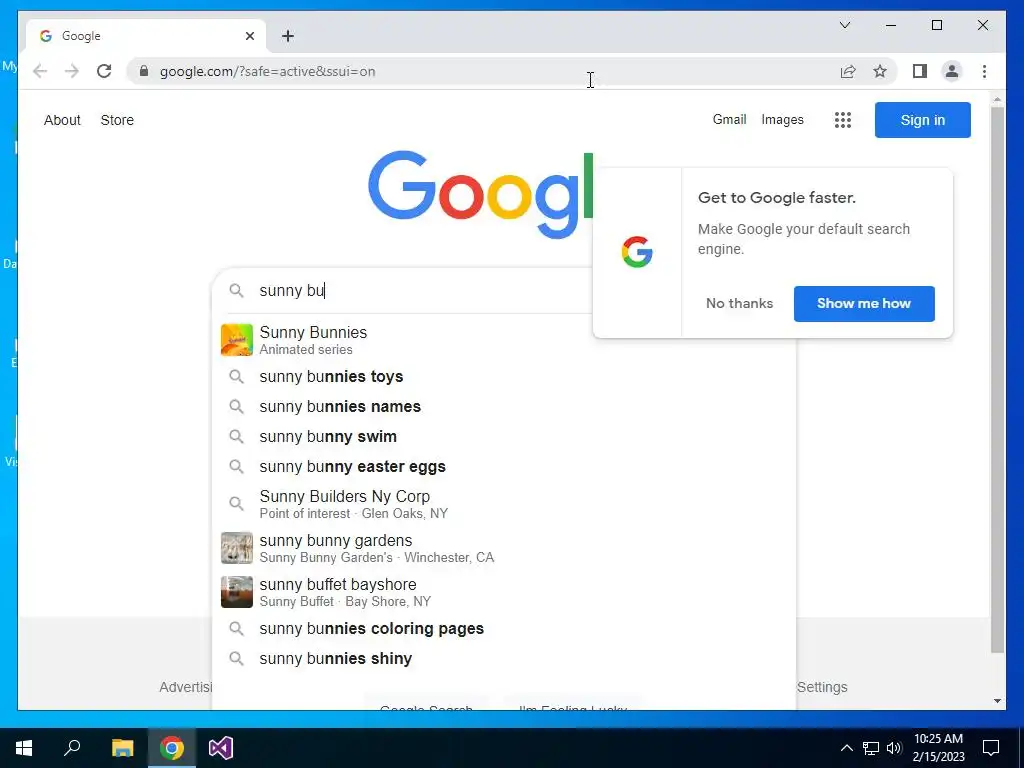Open the Chrome three-dot menu

click(x=984, y=71)
